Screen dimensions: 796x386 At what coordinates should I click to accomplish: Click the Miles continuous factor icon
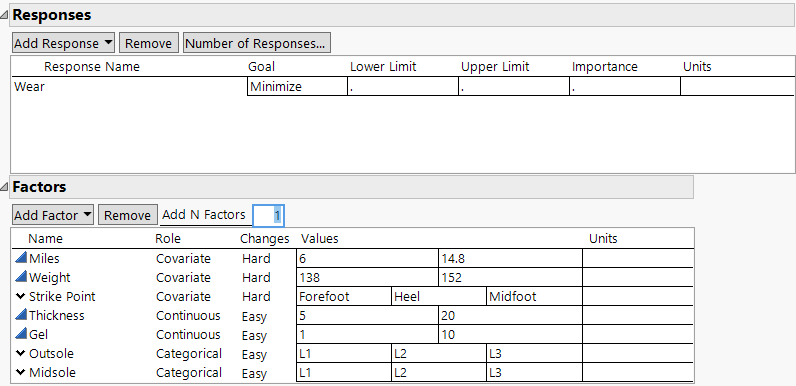(20, 258)
